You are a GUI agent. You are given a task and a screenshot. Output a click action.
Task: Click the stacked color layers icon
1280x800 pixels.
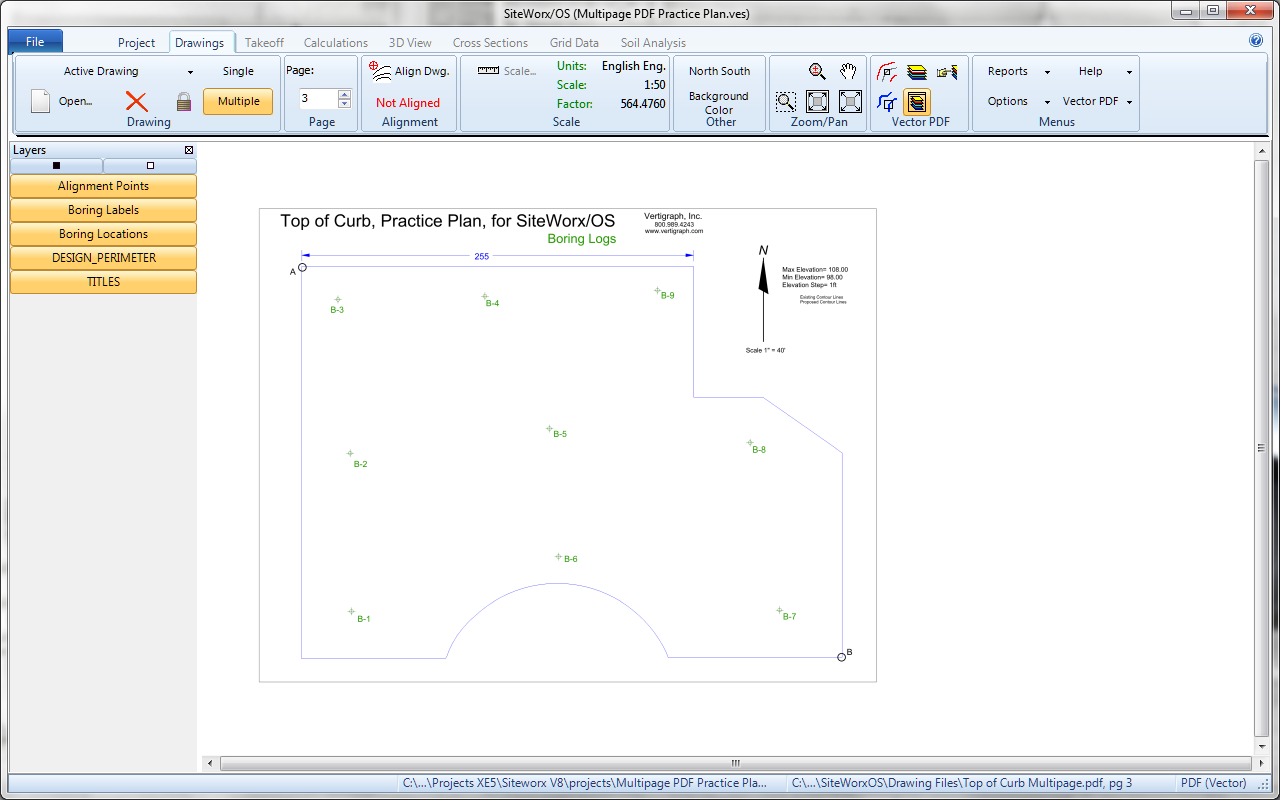tap(917, 72)
